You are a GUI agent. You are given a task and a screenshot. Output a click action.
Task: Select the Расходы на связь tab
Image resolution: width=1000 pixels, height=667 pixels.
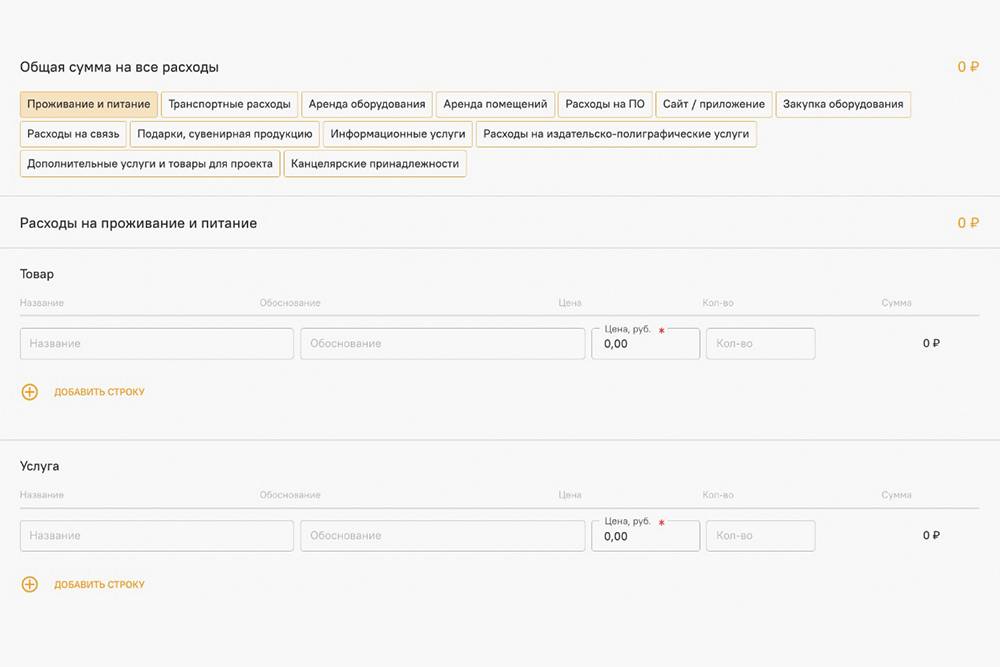pyautogui.click(x=73, y=134)
